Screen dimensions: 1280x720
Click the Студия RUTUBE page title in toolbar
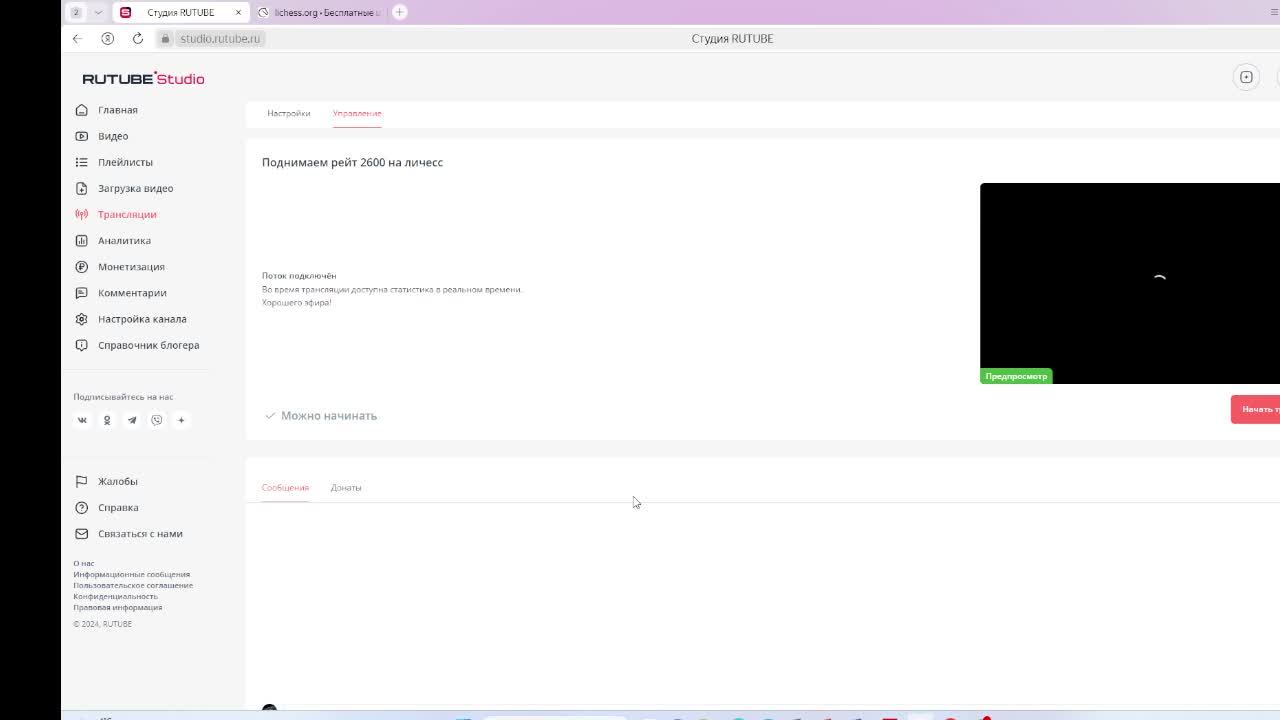[x=732, y=38]
